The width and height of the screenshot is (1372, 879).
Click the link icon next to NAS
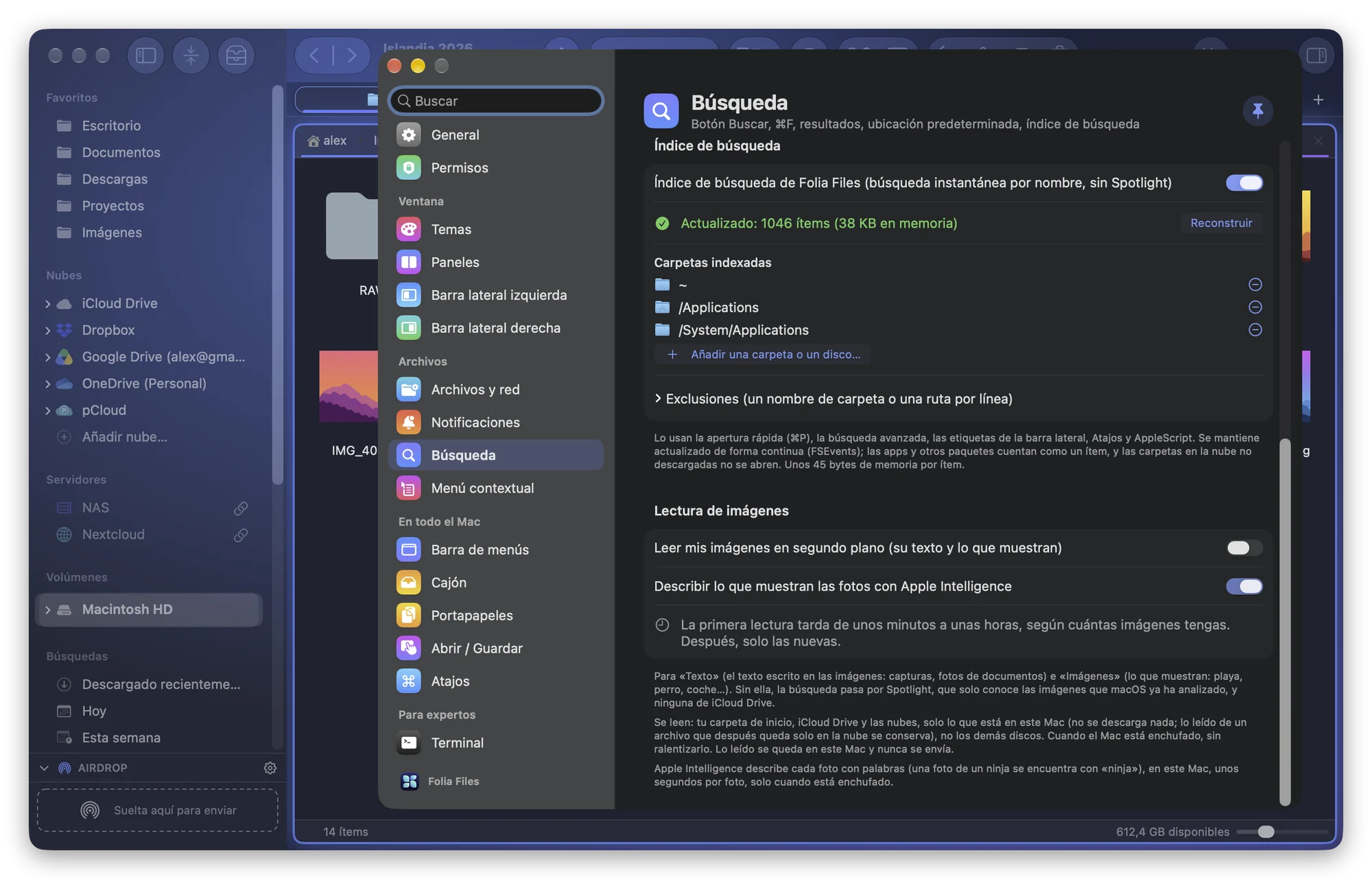240,508
